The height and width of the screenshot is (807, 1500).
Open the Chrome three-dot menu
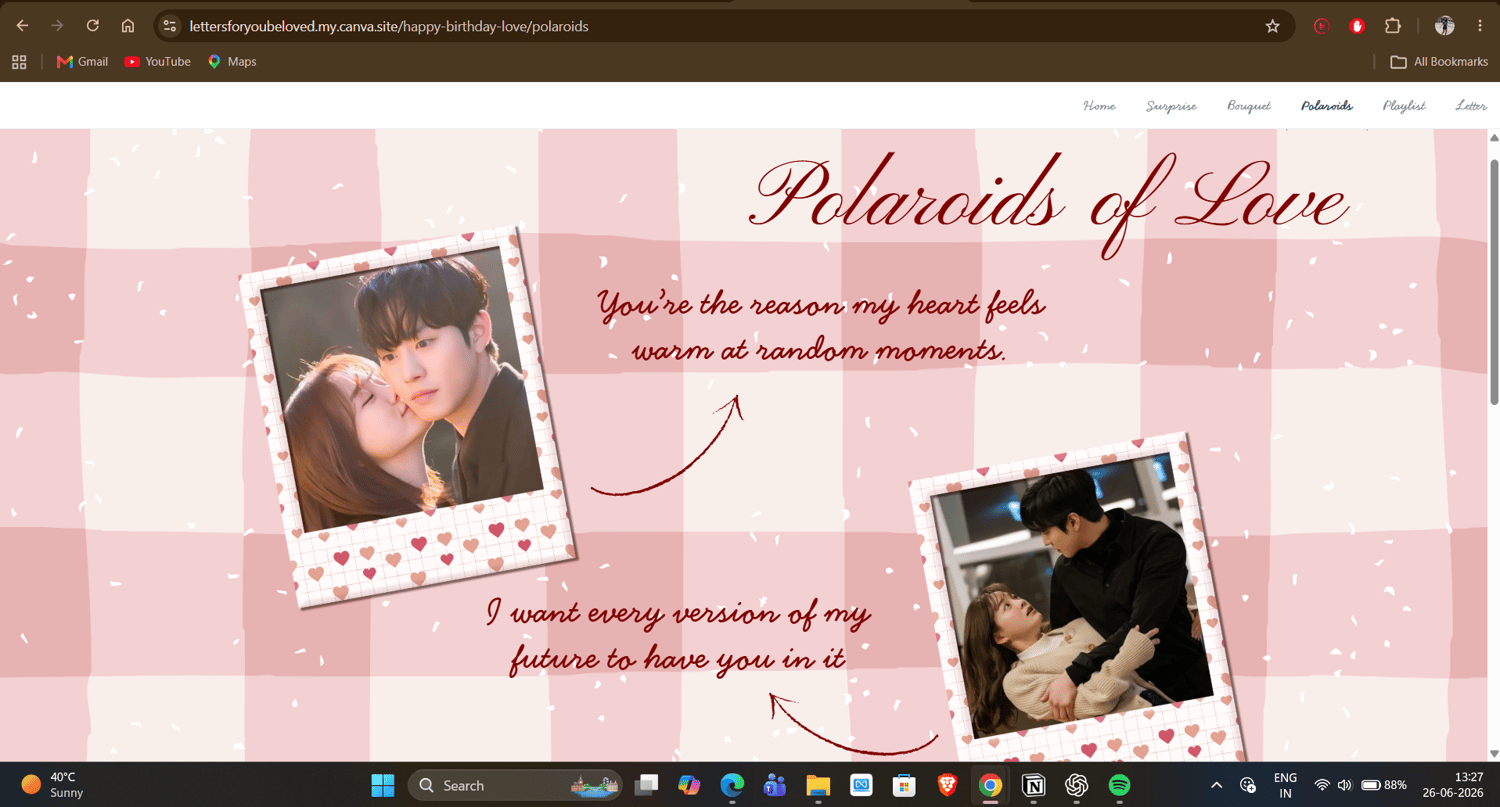(x=1480, y=26)
